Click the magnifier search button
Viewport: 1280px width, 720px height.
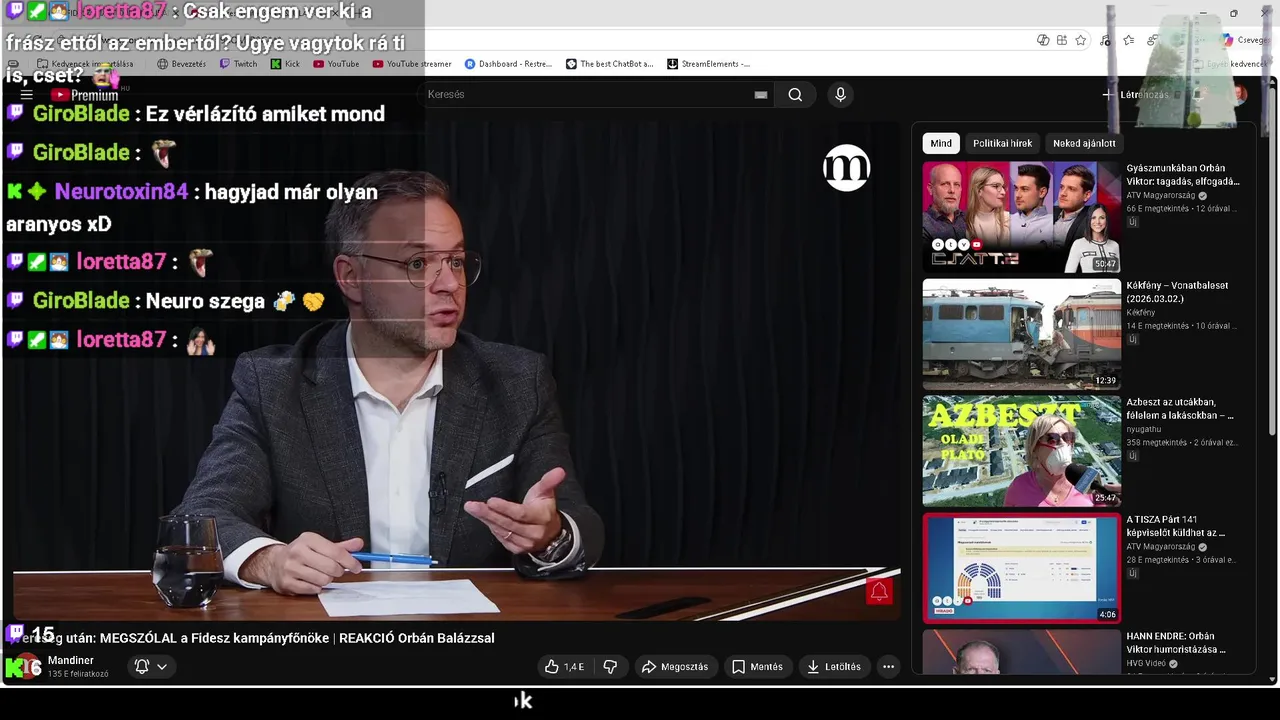(x=795, y=95)
